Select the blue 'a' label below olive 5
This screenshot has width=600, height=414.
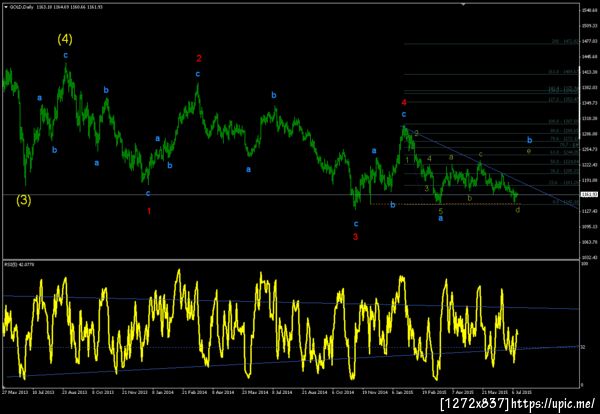tap(440, 218)
